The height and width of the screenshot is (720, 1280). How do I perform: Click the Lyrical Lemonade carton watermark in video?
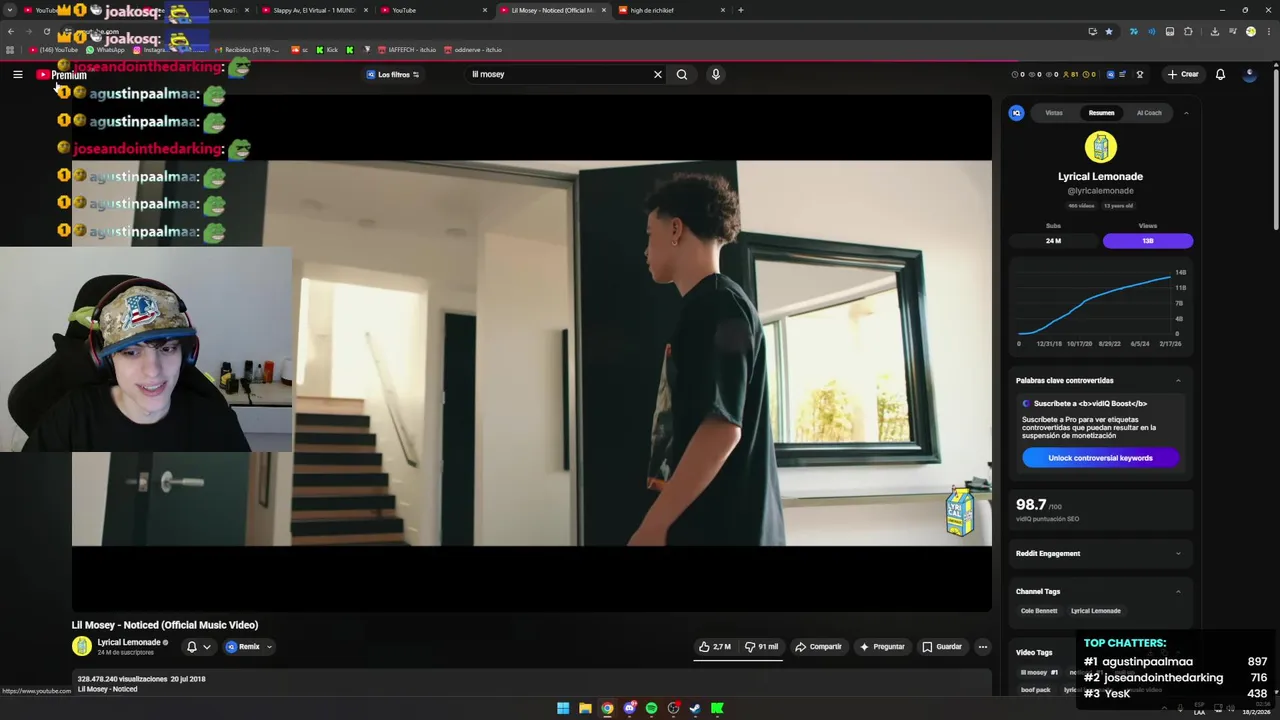[959, 512]
